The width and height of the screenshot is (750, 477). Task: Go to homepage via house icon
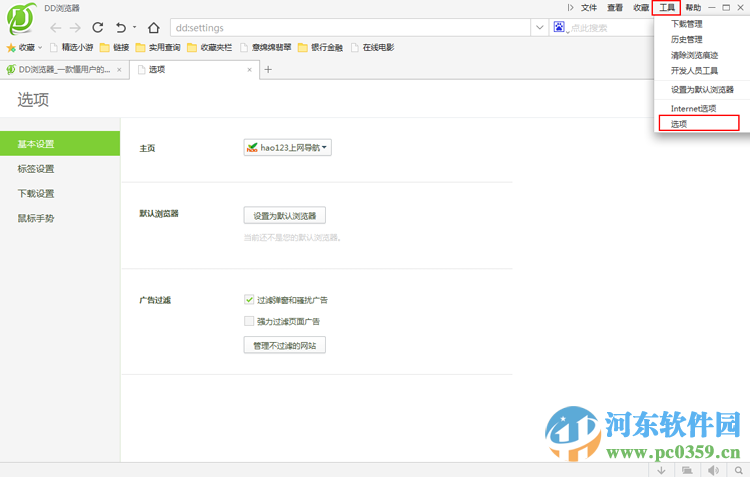tap(154, 28)
